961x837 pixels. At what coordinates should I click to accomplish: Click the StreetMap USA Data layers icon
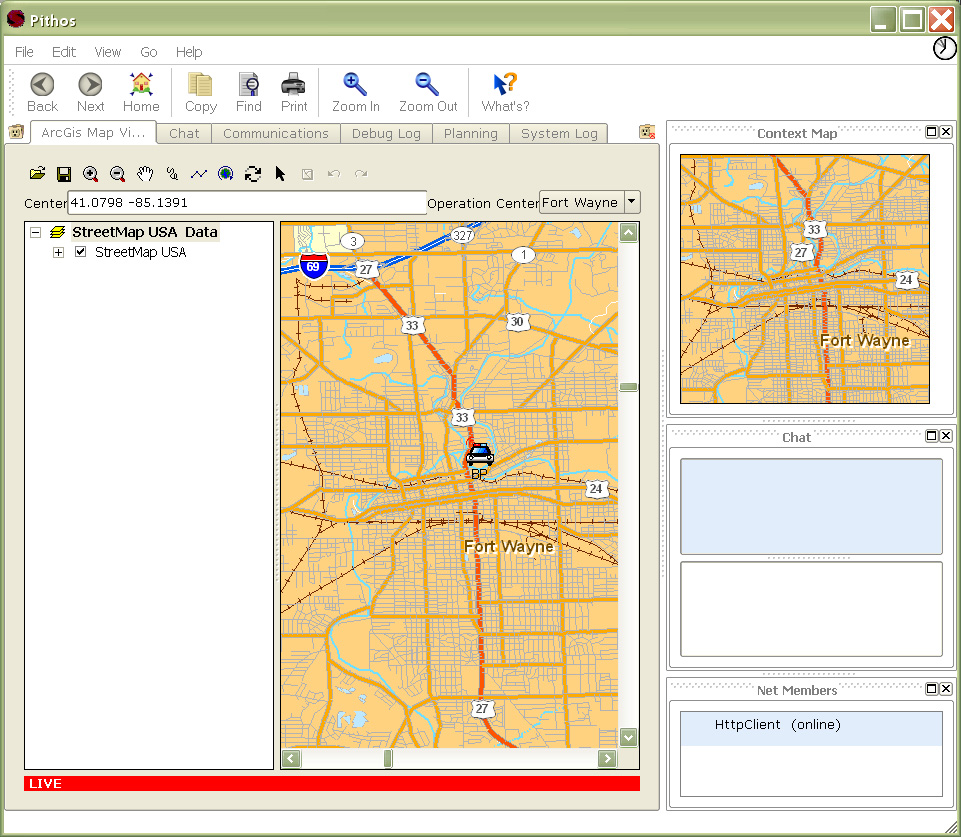(58, 232)
